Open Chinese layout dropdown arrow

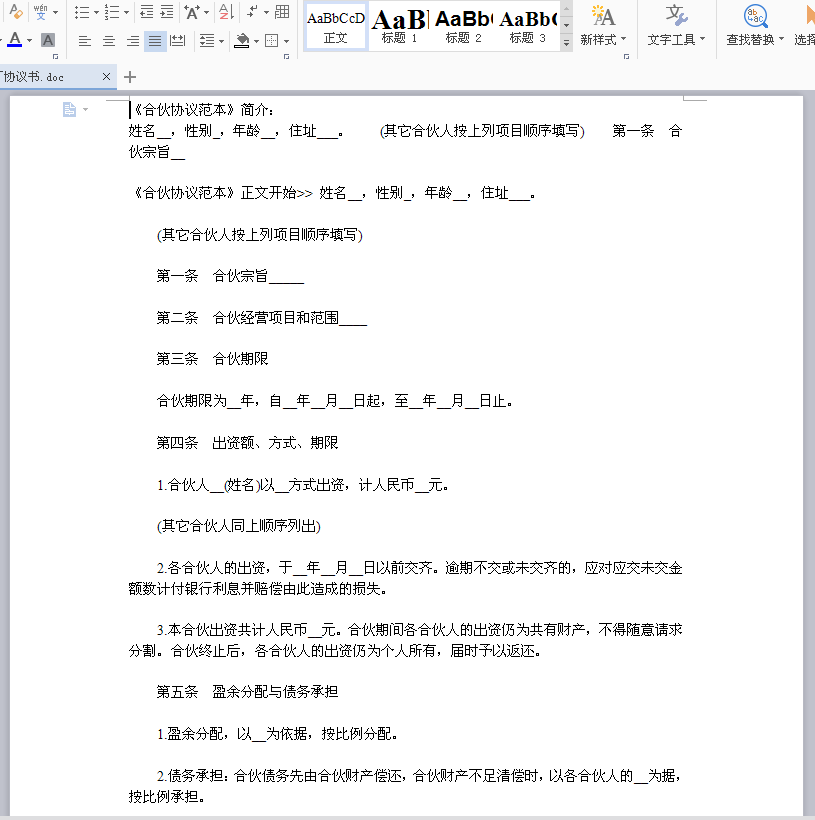tap(207, 13)
